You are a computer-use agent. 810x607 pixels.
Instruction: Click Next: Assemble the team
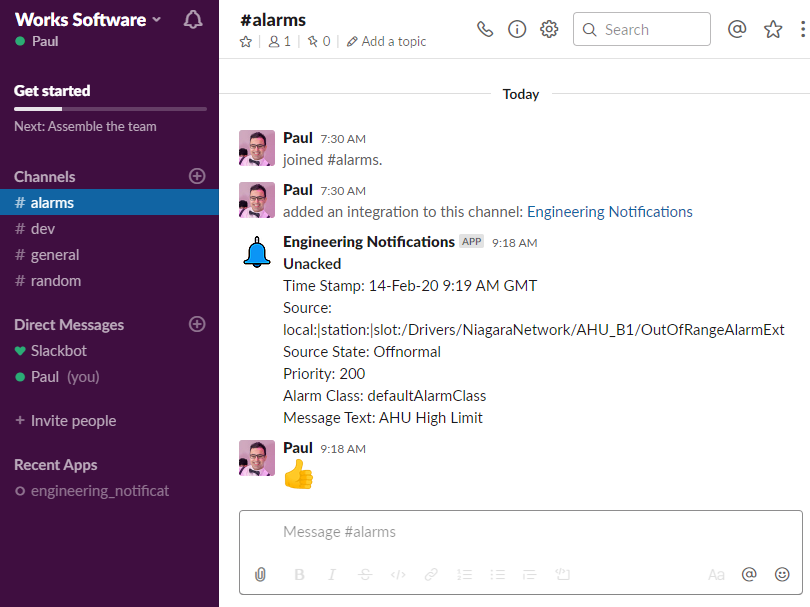[85, 127]
